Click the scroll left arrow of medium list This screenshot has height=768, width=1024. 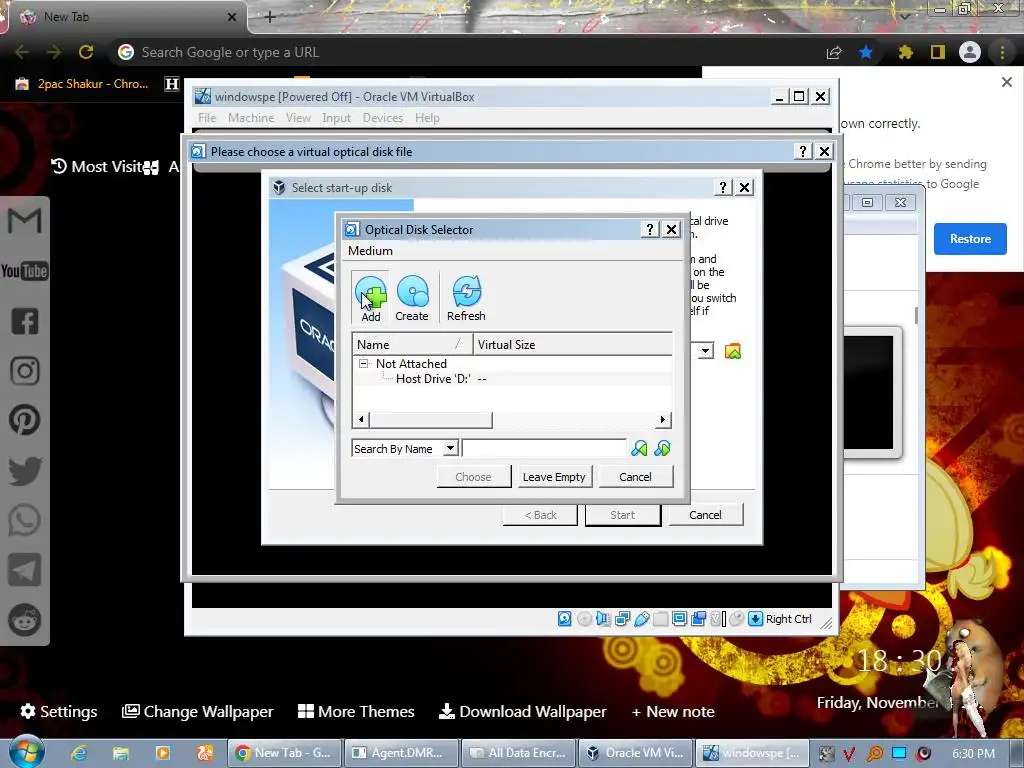[x=361, y=419]
